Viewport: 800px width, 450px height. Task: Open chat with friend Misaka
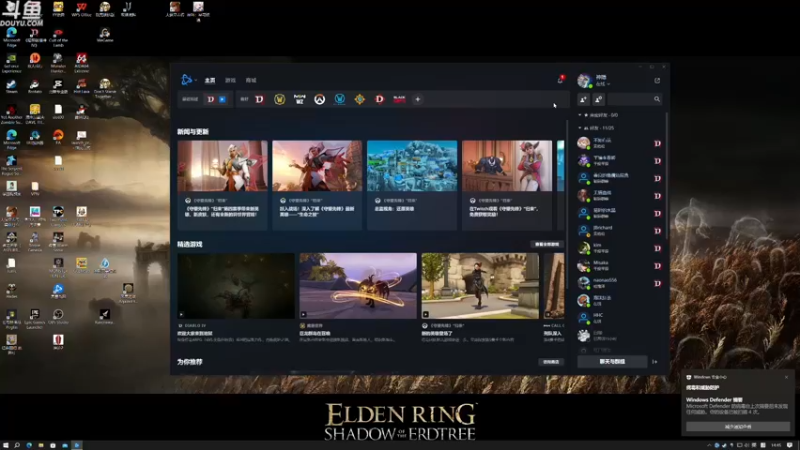coord(618,265)
